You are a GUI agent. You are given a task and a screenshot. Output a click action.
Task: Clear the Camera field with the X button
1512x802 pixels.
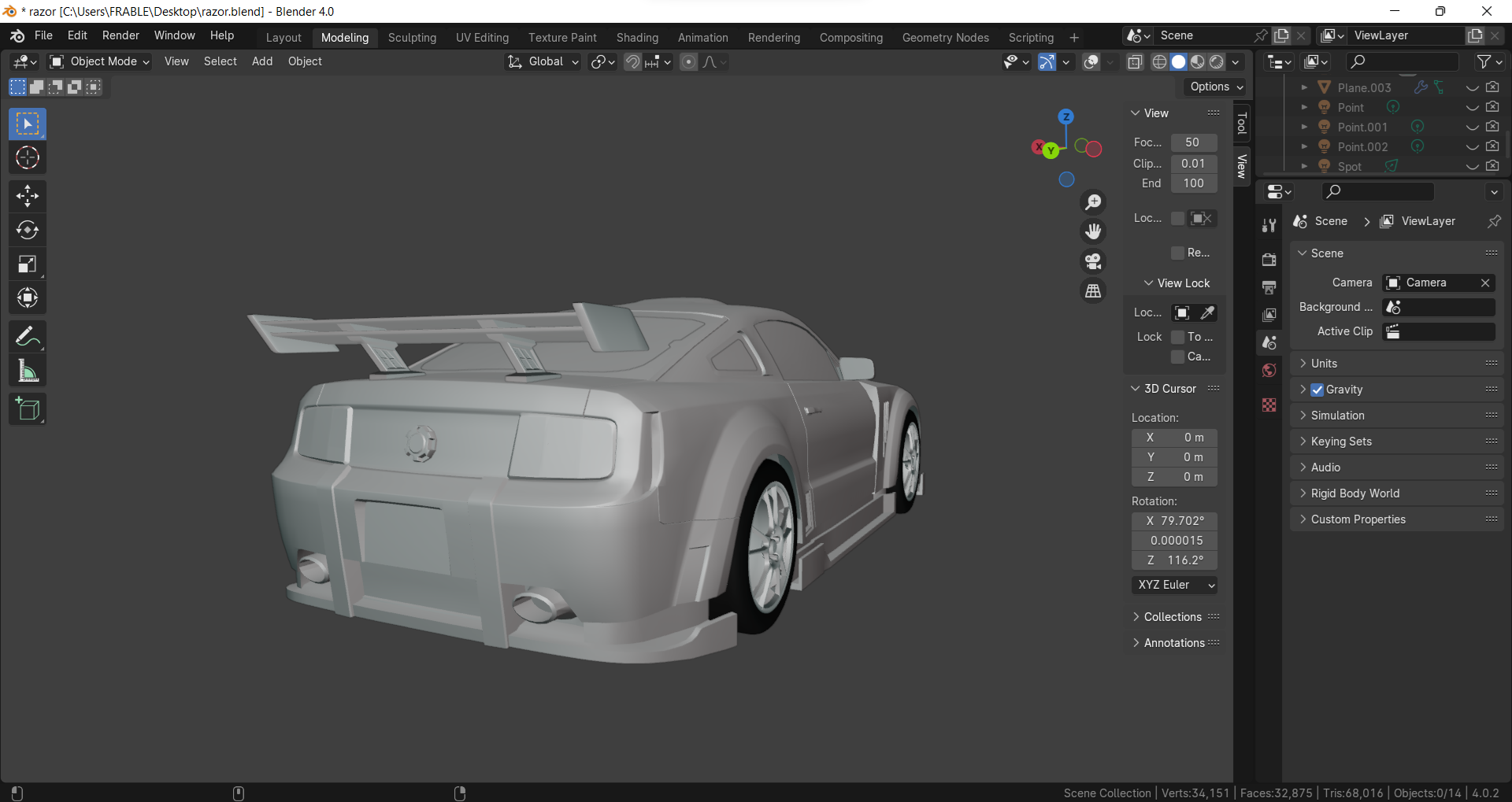(x=1485, y=283)
